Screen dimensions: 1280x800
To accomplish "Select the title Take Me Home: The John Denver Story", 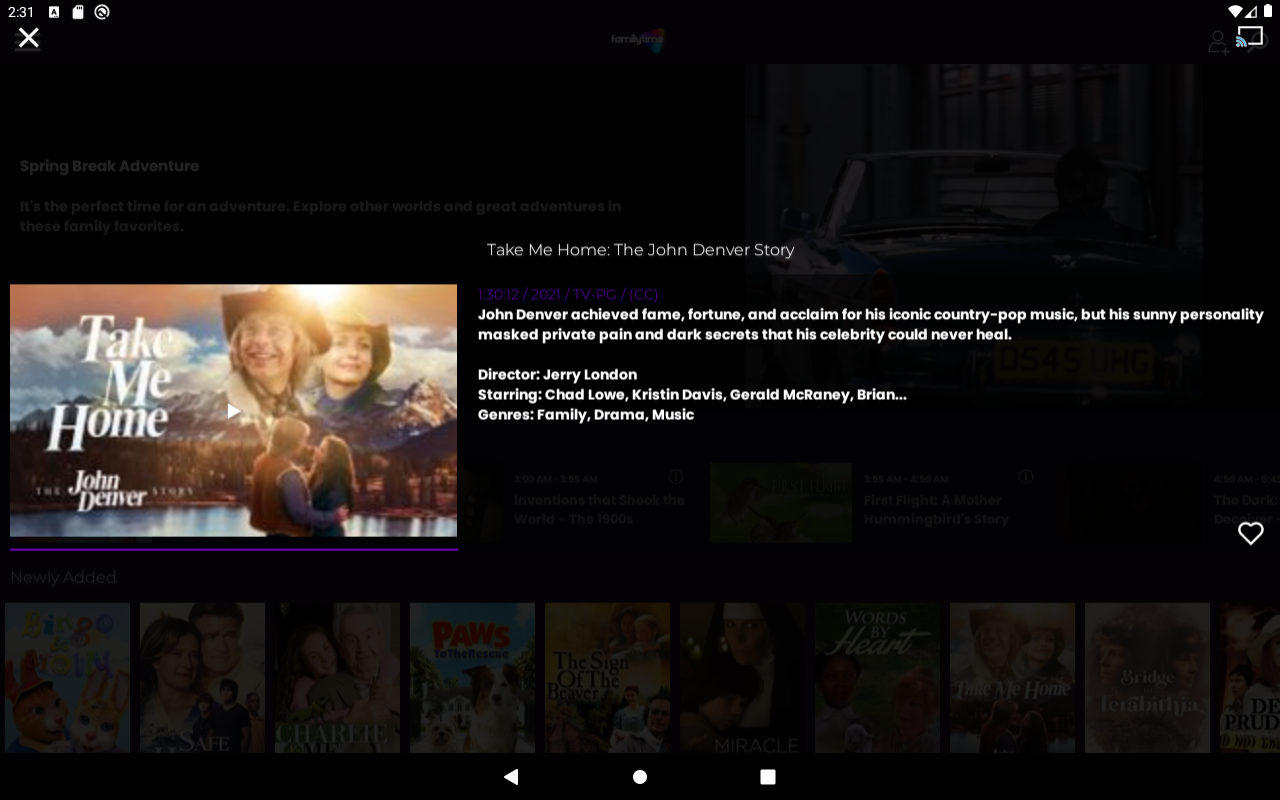I will (640, 250).
